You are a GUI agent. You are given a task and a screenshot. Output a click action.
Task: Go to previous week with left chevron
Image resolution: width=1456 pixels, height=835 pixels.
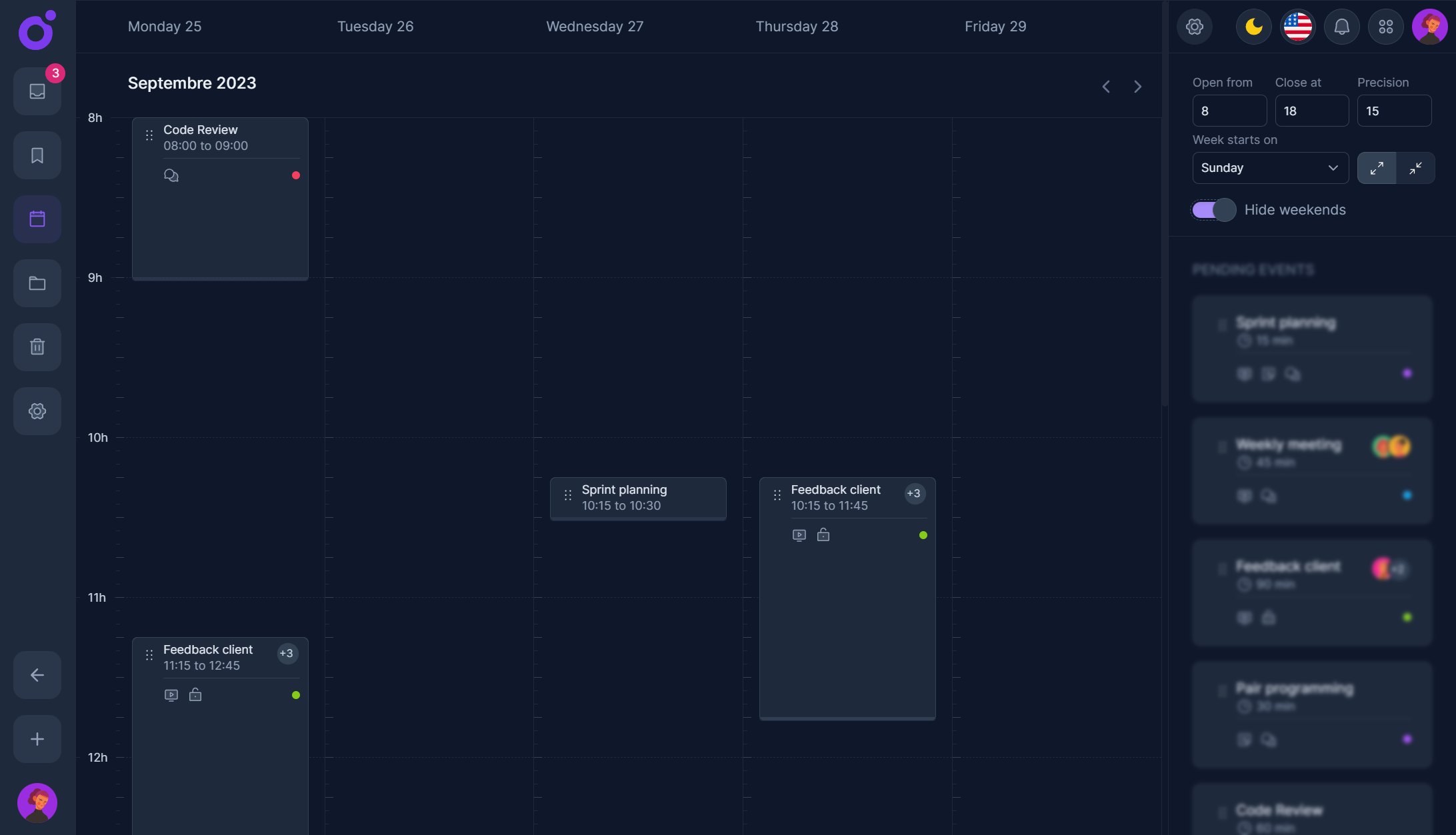click(x=1105, y=86)
